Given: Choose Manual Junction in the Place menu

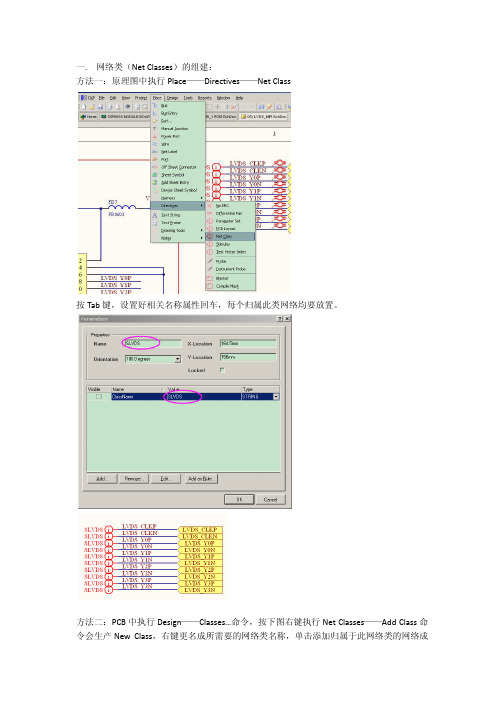Looking at the screenshot, I should [x=178, y=129].
